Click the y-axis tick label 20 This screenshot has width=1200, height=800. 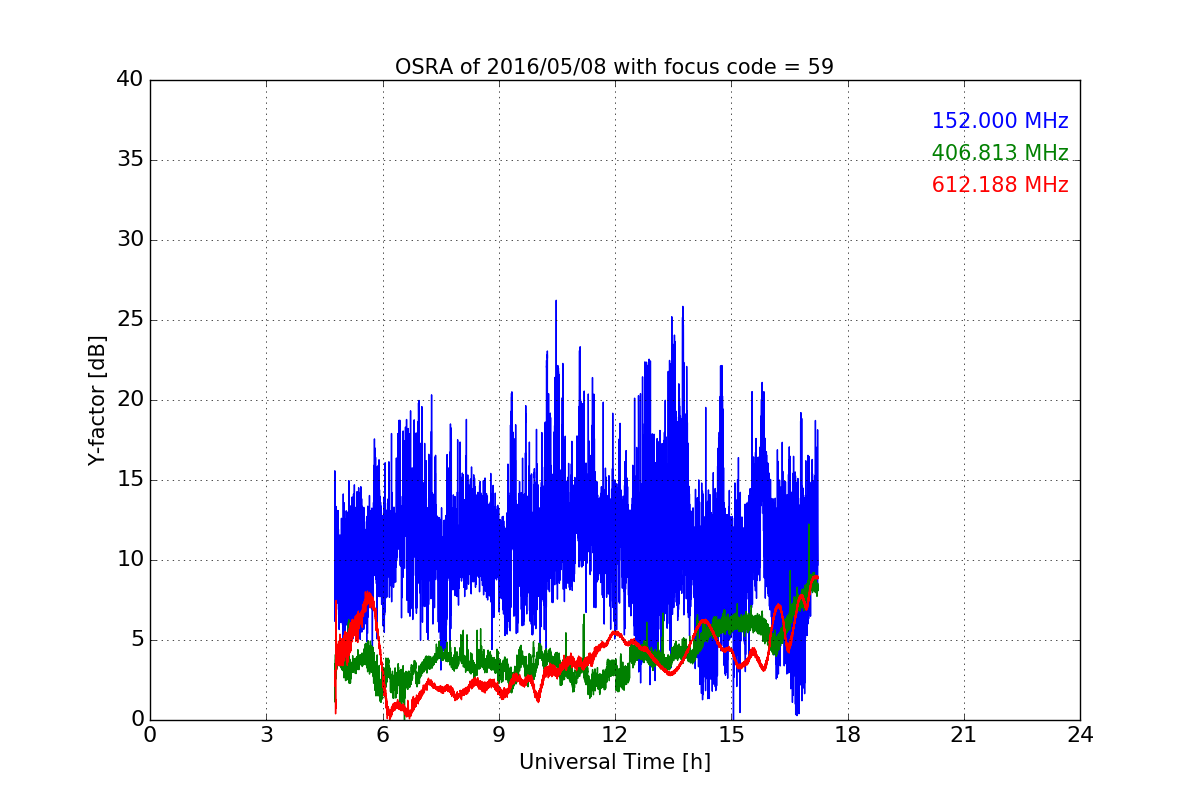point(130,400)
